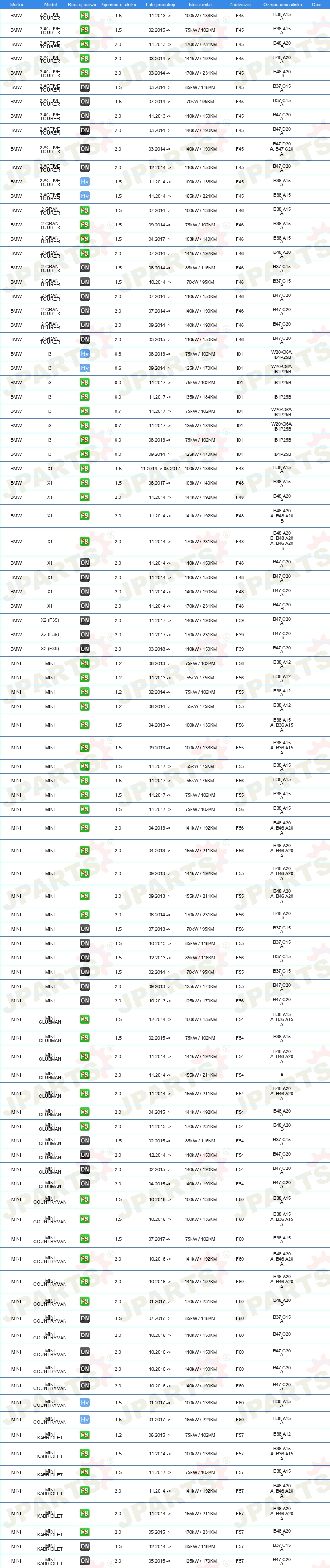The width and height of the screenshot is (330, 1568).
Task: Click the Oznaczenie silnika column header
Action: pos(282,4)
